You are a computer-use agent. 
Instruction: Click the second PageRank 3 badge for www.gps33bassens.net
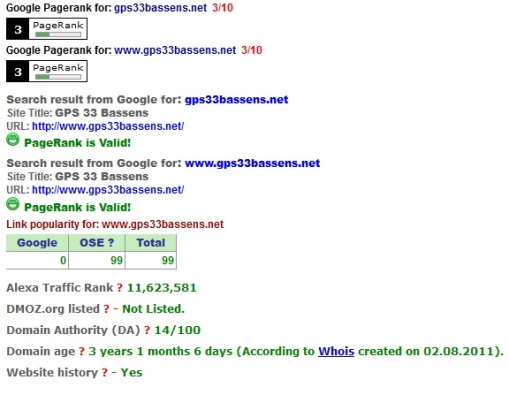click(x=47, y=71)
